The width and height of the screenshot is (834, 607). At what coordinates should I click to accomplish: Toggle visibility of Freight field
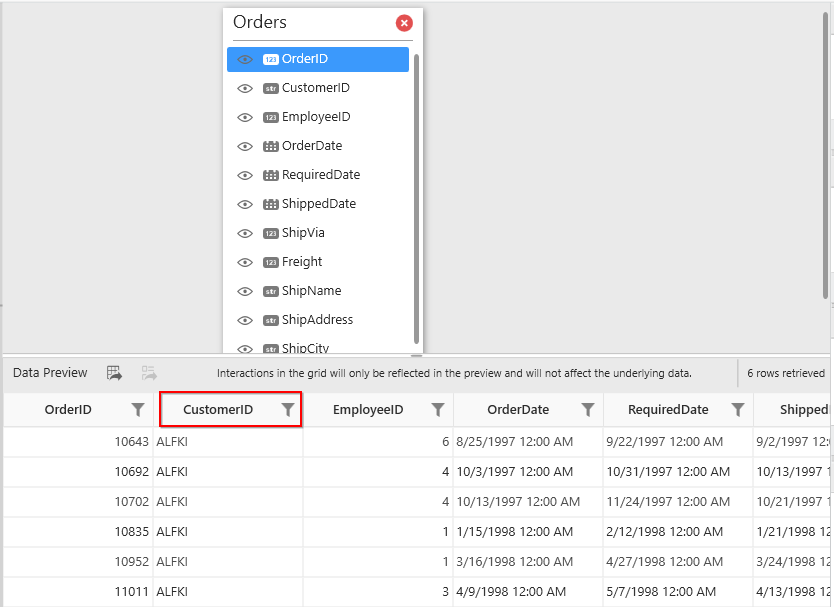point(245,262)
